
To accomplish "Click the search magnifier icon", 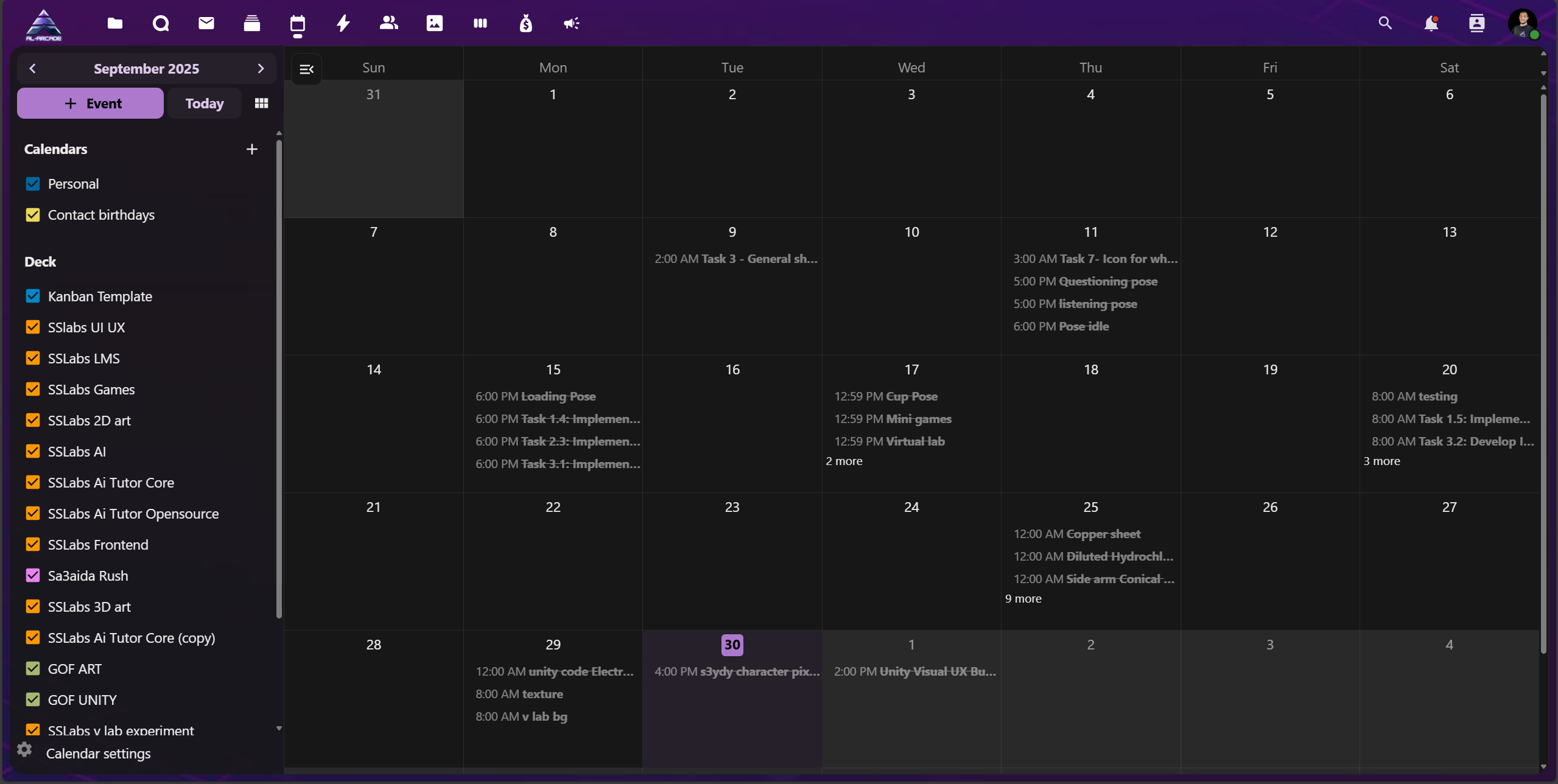I will (1385, 23).
